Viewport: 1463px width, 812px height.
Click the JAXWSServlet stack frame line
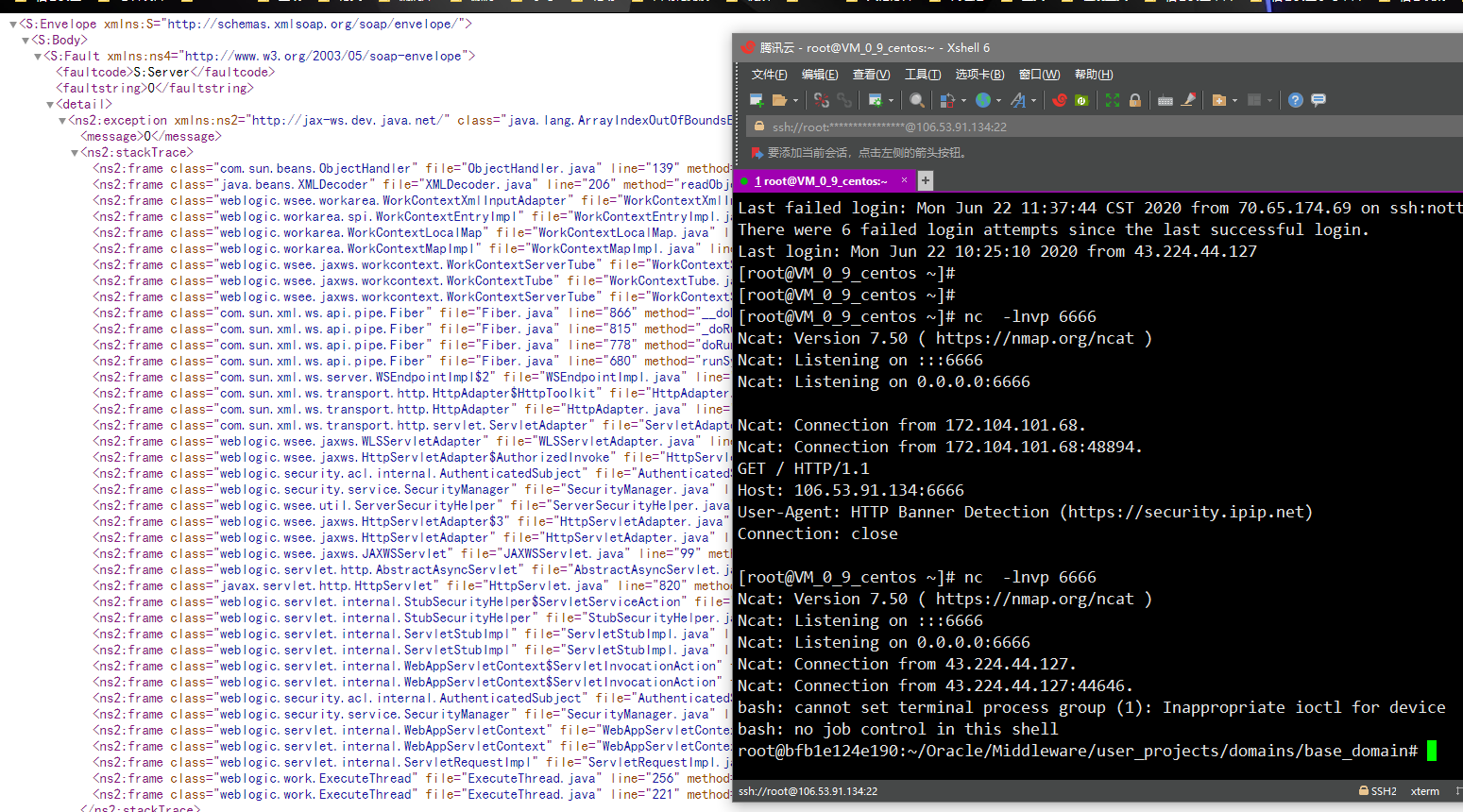[412, 554]
